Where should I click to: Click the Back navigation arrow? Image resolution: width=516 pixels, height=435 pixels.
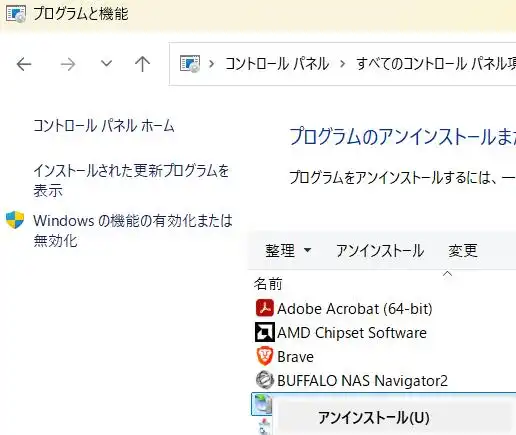tap(24, 64)
